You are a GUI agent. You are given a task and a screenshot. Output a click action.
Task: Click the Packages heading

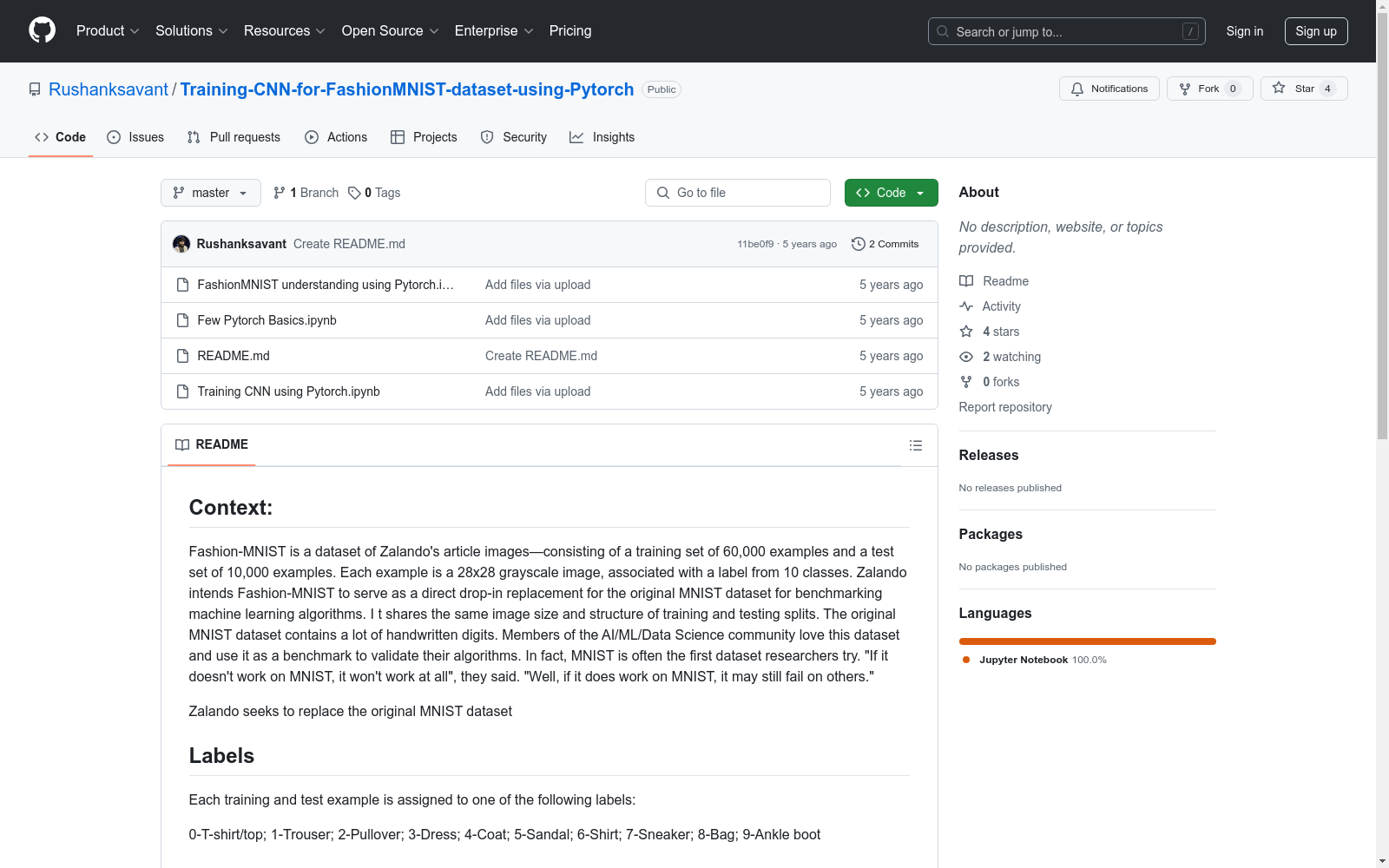click(991, 534)
